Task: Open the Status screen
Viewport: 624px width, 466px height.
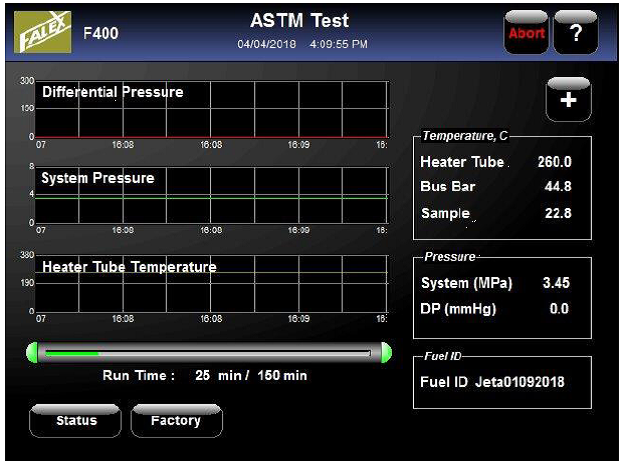Action: pyautogui.click(x=76, y=421)
